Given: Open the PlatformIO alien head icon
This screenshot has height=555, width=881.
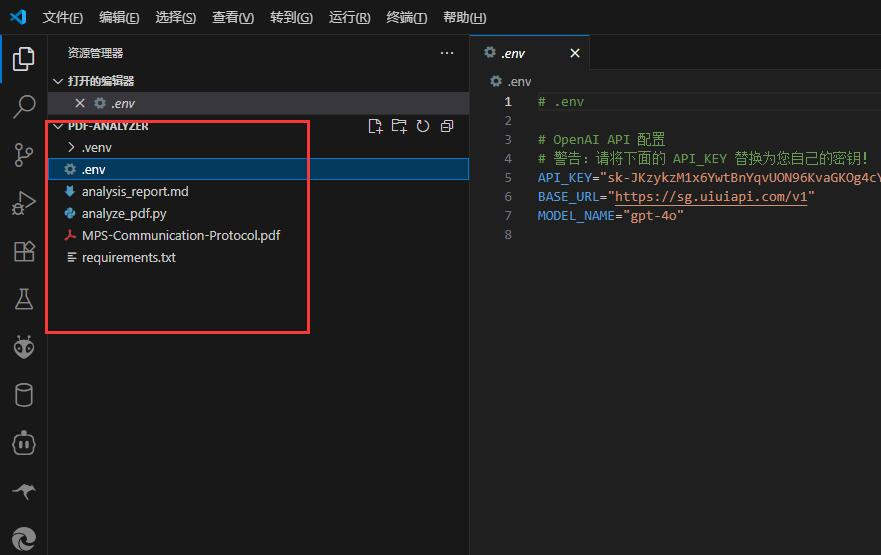Looking at the screenshot, I should 24,347.
